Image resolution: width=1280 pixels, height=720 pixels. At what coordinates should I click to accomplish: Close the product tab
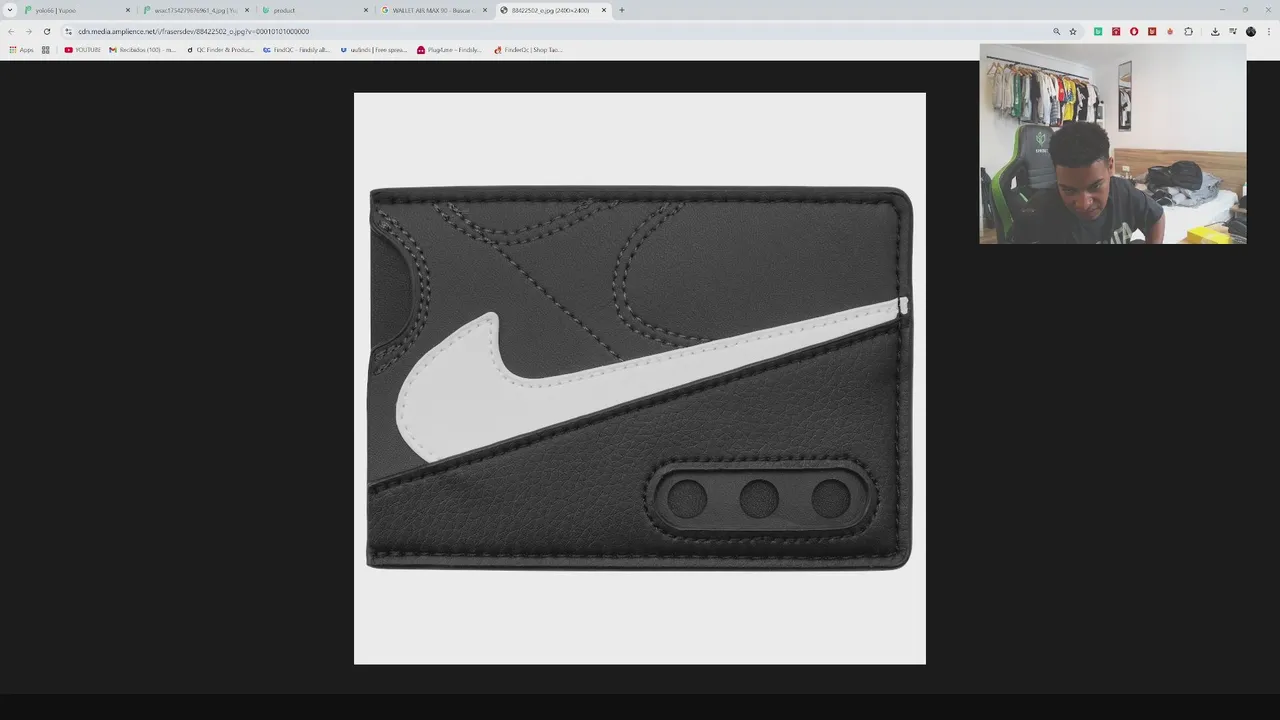point(366,10)
